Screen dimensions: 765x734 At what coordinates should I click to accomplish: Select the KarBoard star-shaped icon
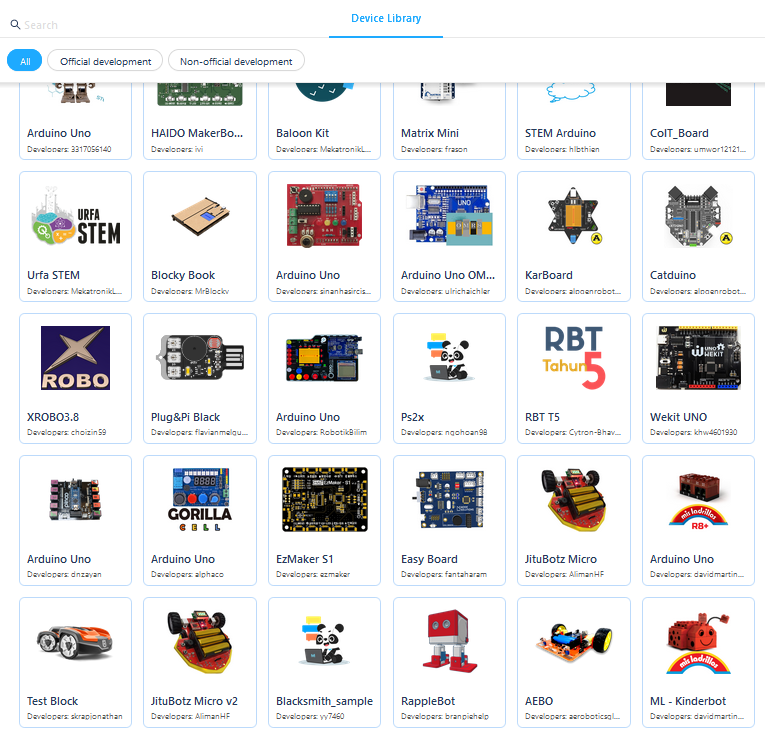pos(574,216)
